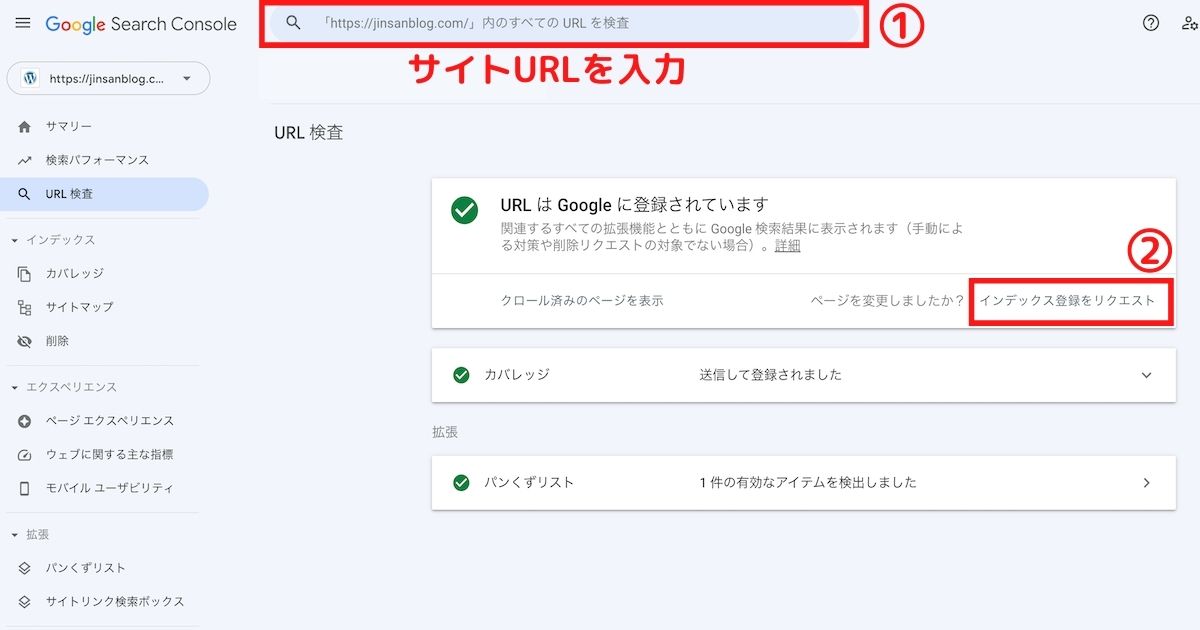Click the Google Search Console logo

tap(141, 24)
